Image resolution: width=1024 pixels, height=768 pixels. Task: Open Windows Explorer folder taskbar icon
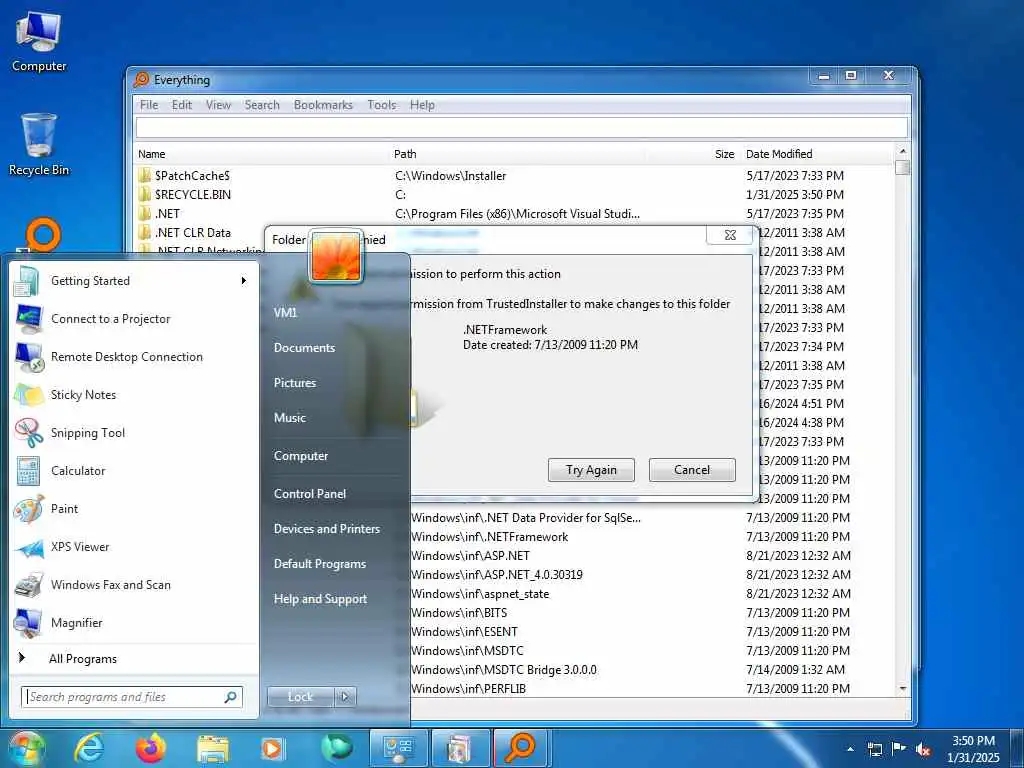[213, 748]
